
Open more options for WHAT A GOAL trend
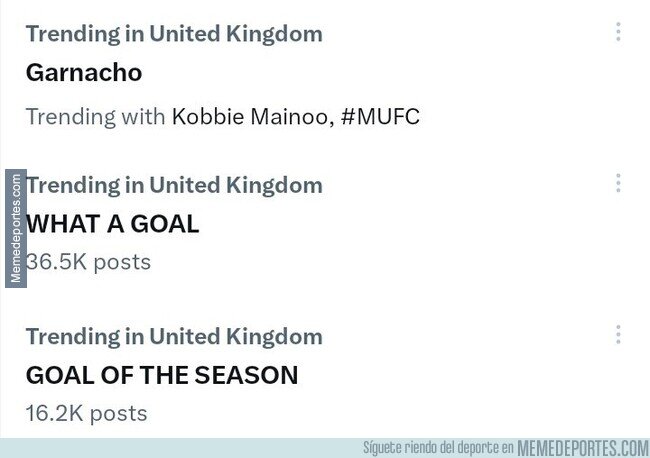tap(618, 183)
